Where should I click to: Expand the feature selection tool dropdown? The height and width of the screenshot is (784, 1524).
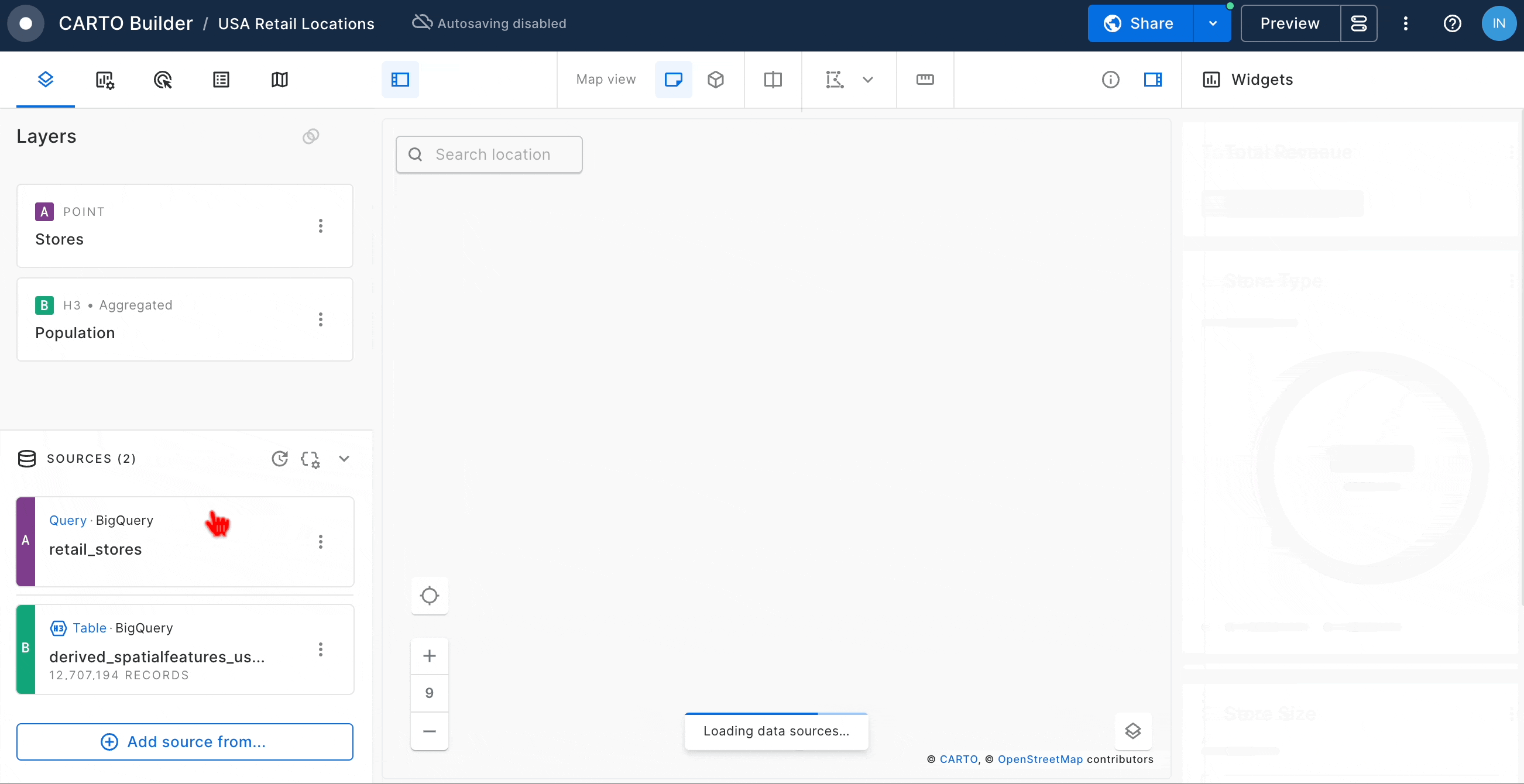tap(867, 80)
